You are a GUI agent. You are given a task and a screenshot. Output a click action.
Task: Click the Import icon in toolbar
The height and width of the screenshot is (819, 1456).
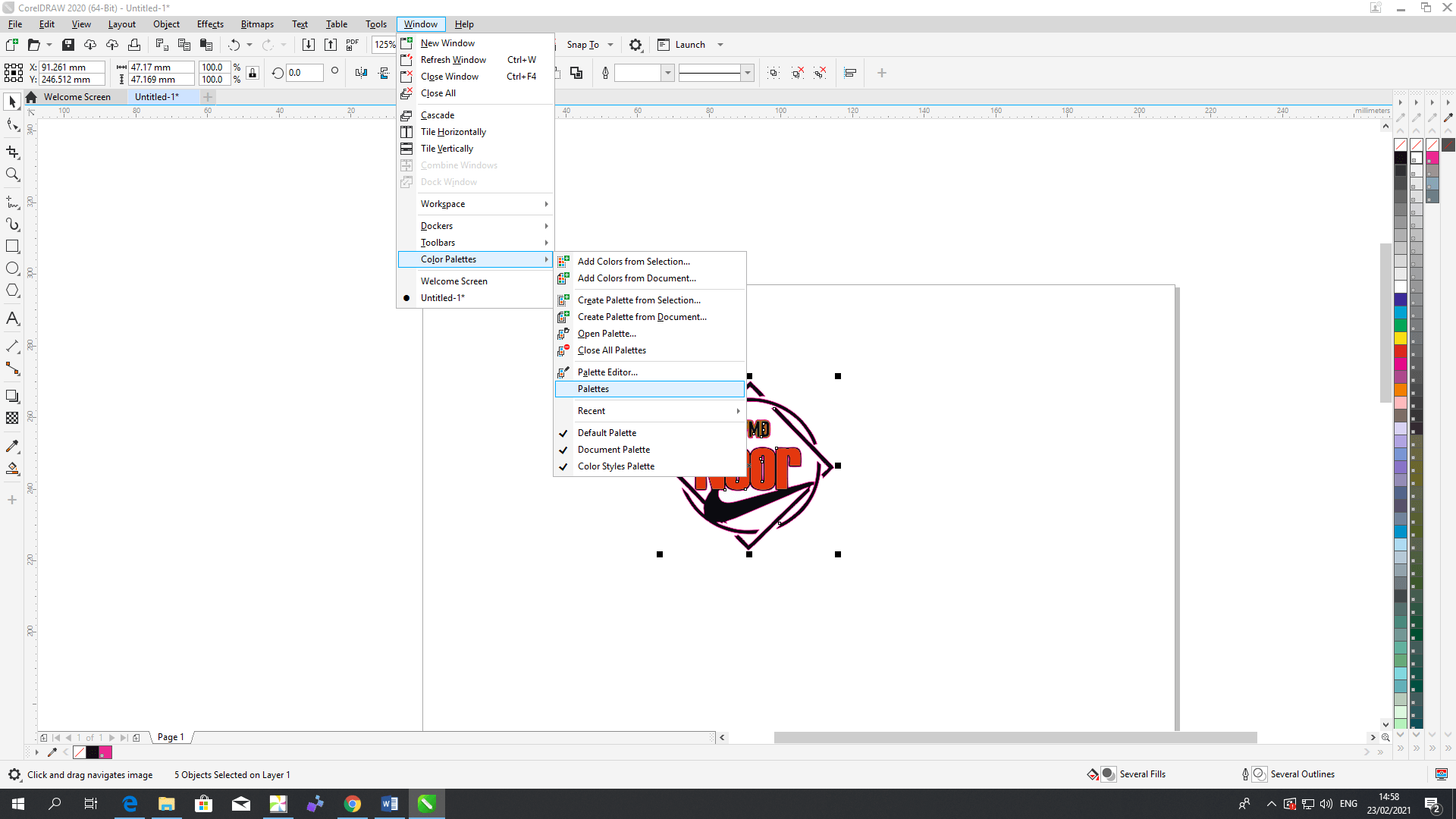coord(309,45)
